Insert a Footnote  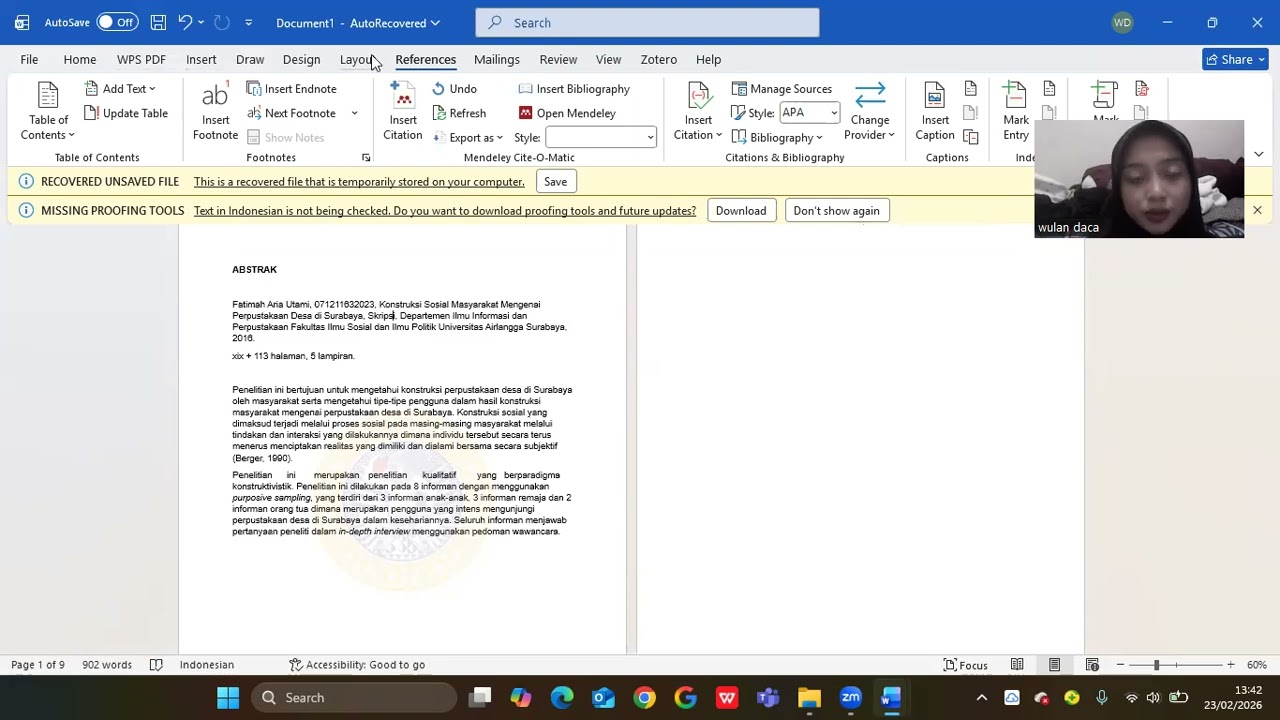tap(215, 112)
